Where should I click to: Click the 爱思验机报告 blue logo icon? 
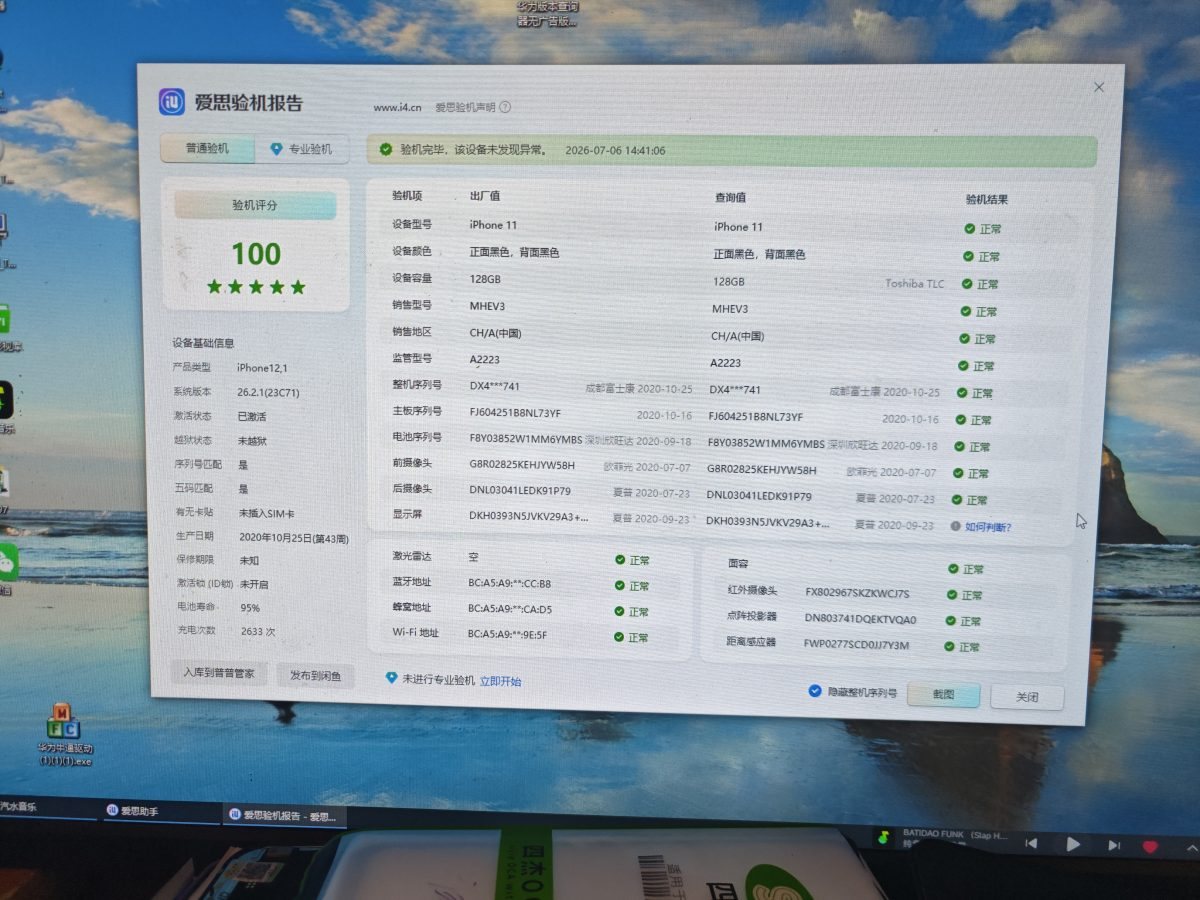pyautogui.click(x=172, y=102)
